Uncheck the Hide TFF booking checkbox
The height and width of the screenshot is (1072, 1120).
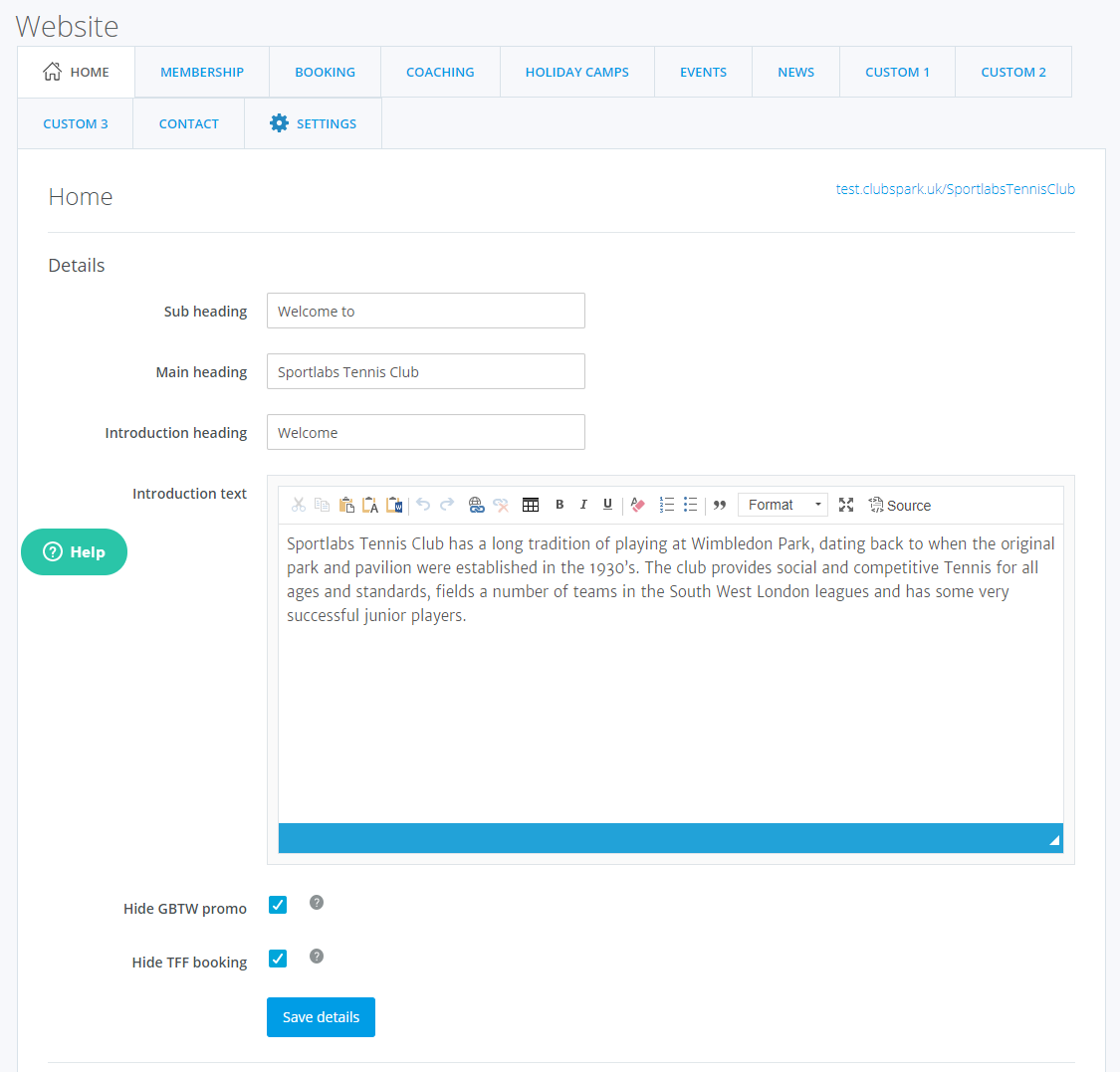(278, 959)
